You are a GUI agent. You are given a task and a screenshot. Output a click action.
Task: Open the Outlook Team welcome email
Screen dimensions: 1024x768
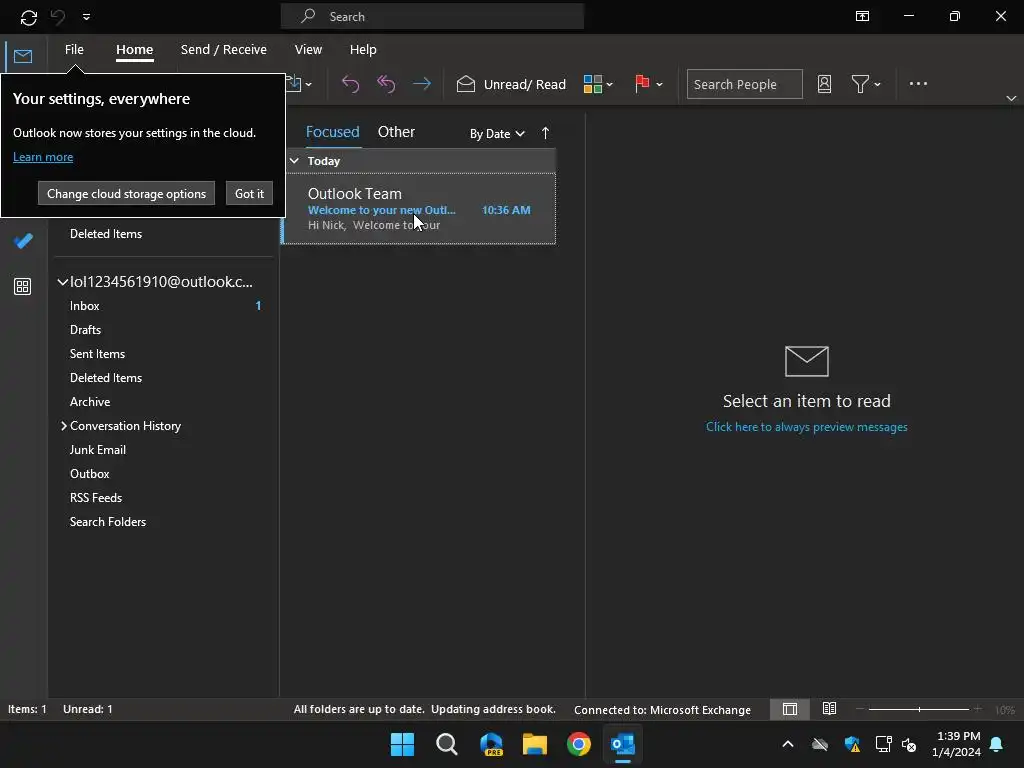[x=419, y=208]
